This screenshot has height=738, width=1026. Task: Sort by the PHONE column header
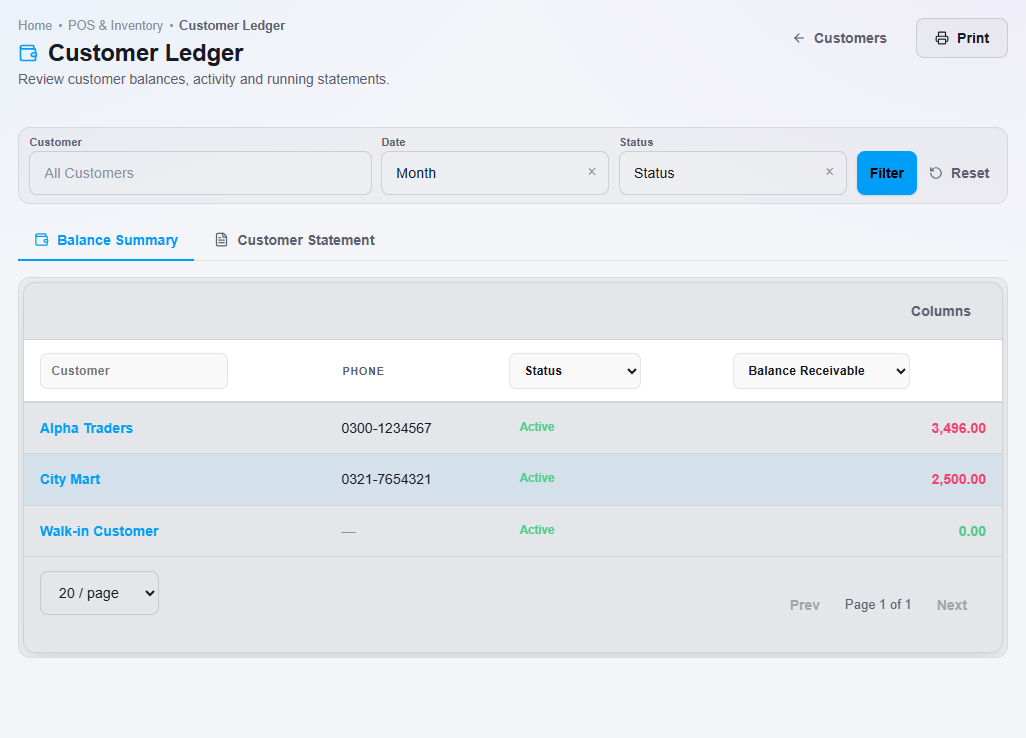[363, 371]
